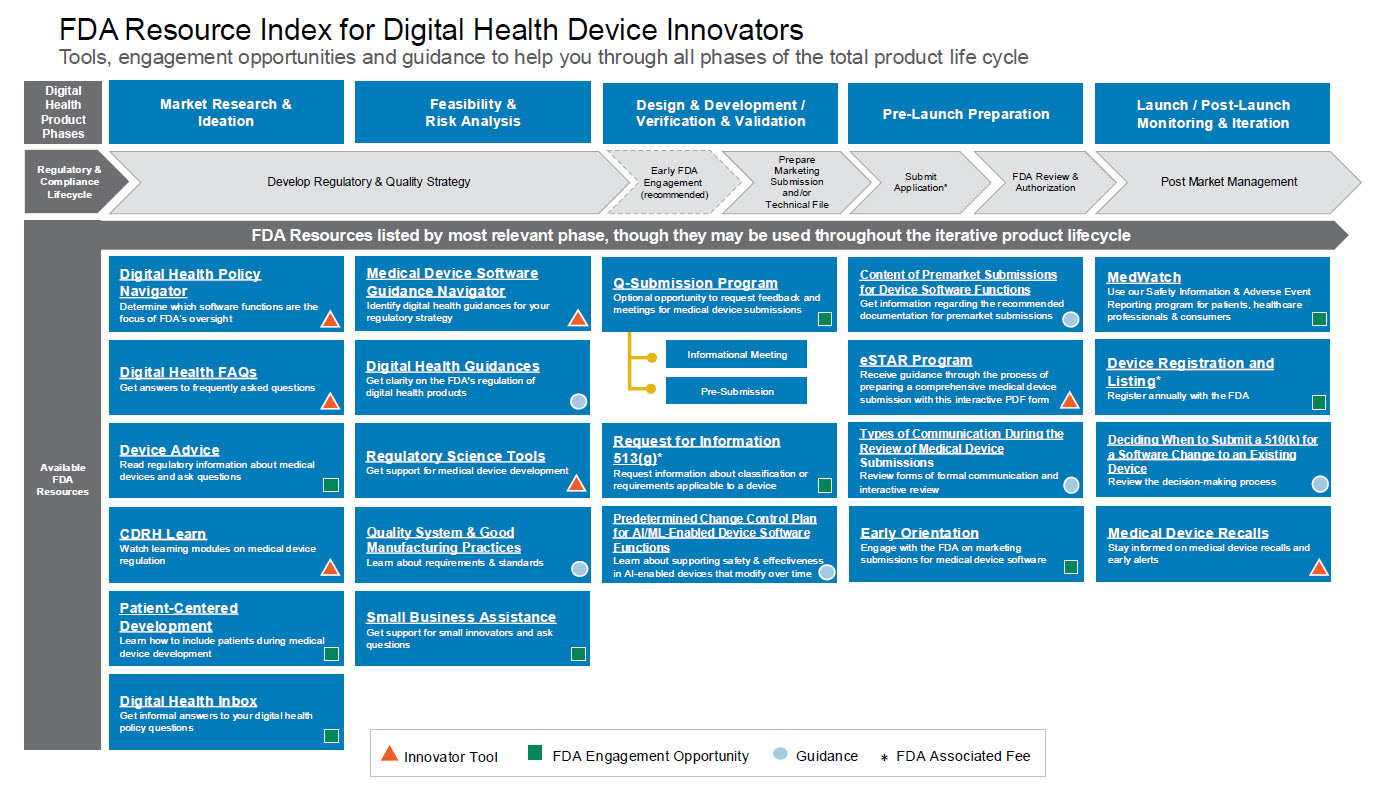This screenshot has width=1373, height=790.
Task: Click blue circle on Quality System & Good Manufacturing card
Action: (x=578, y=569)
